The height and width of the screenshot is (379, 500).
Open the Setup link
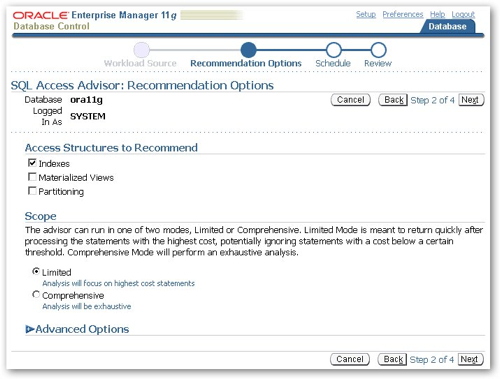366,14
